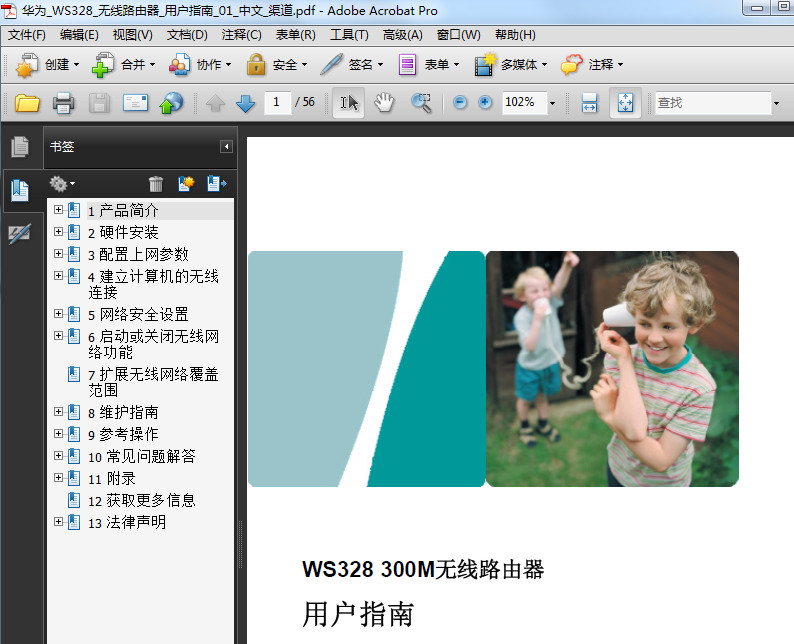Click the Zoom In plus button
This screenshot has height=644, width=794.
(485, 103)
